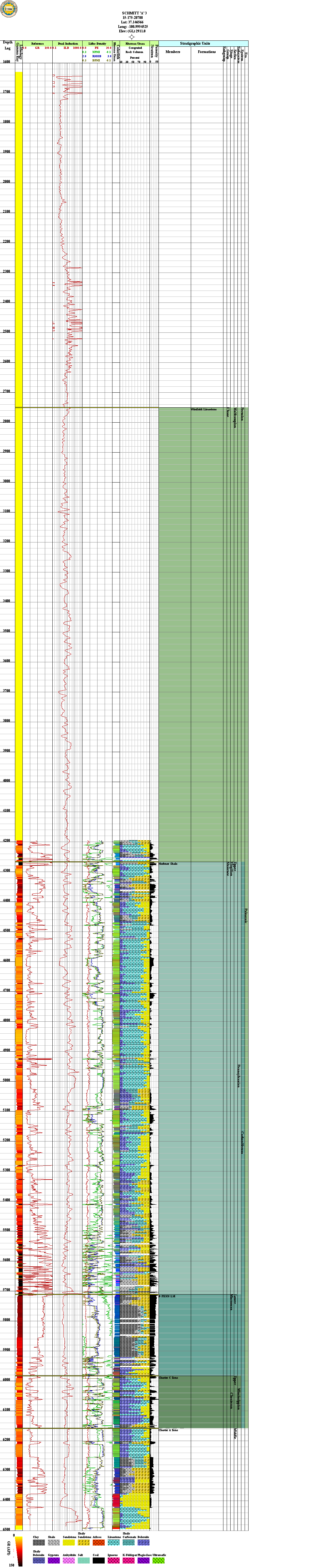Viewport: 323px width, 1568px height.
Task: Select the Clay lithology legend swatch
Action: 38,1543
